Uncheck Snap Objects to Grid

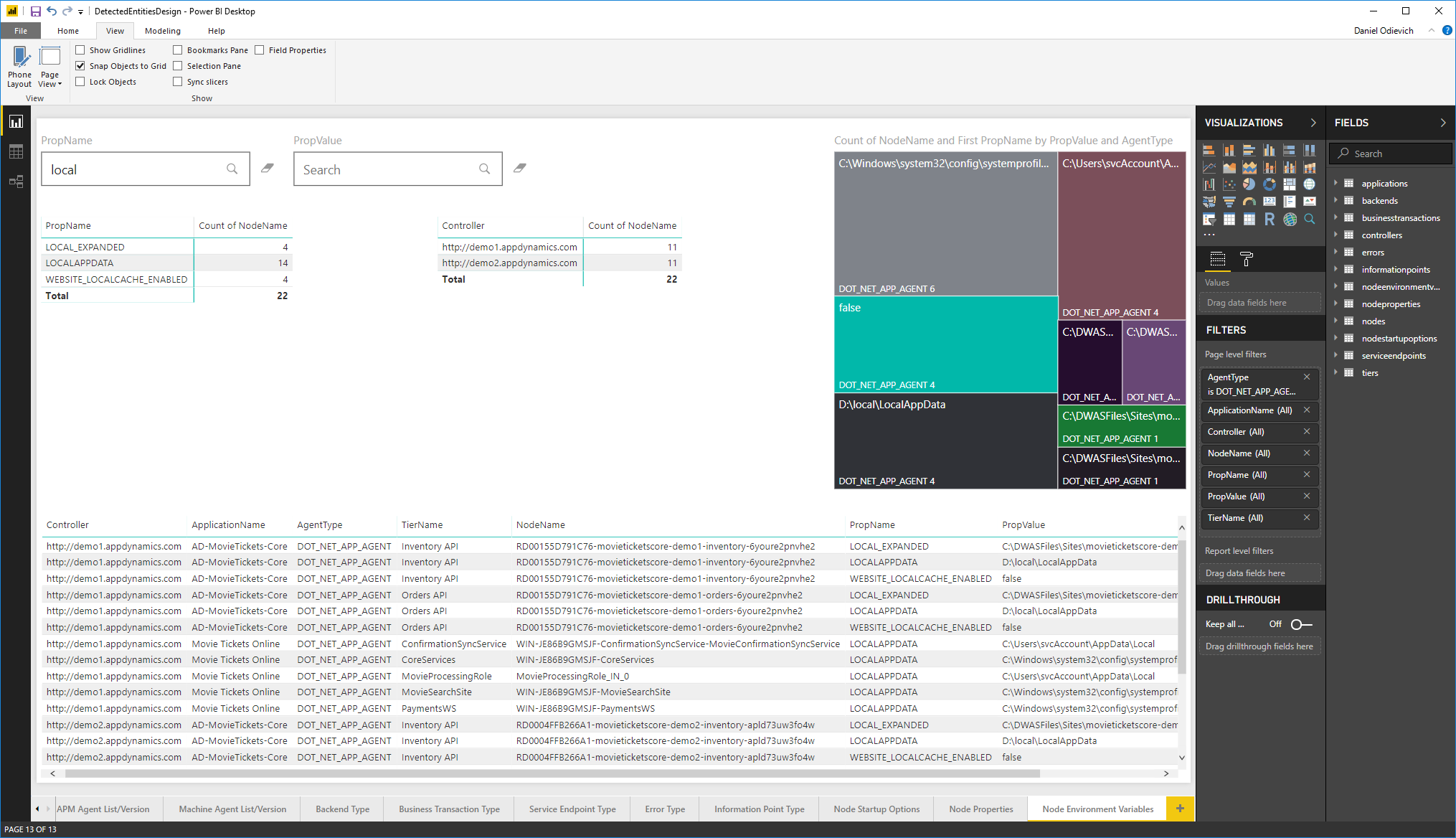[80, 66]
